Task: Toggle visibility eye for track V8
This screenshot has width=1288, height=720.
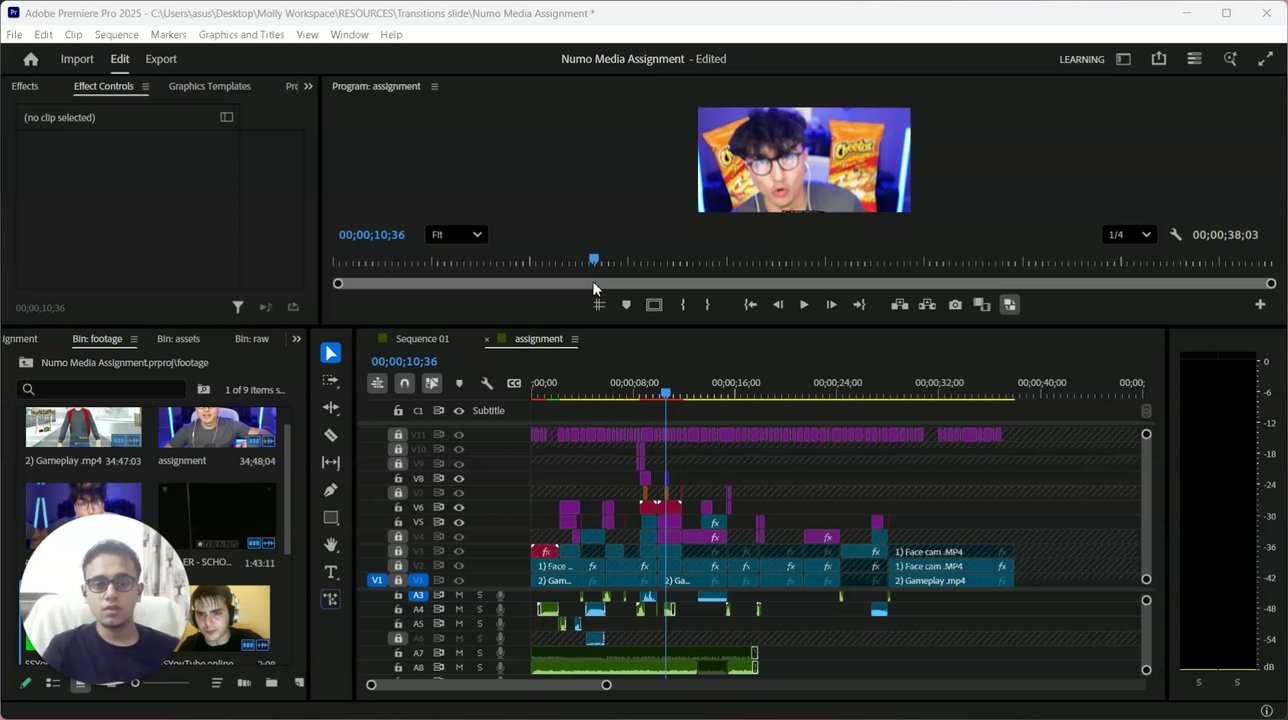Action: coord(459,479)
